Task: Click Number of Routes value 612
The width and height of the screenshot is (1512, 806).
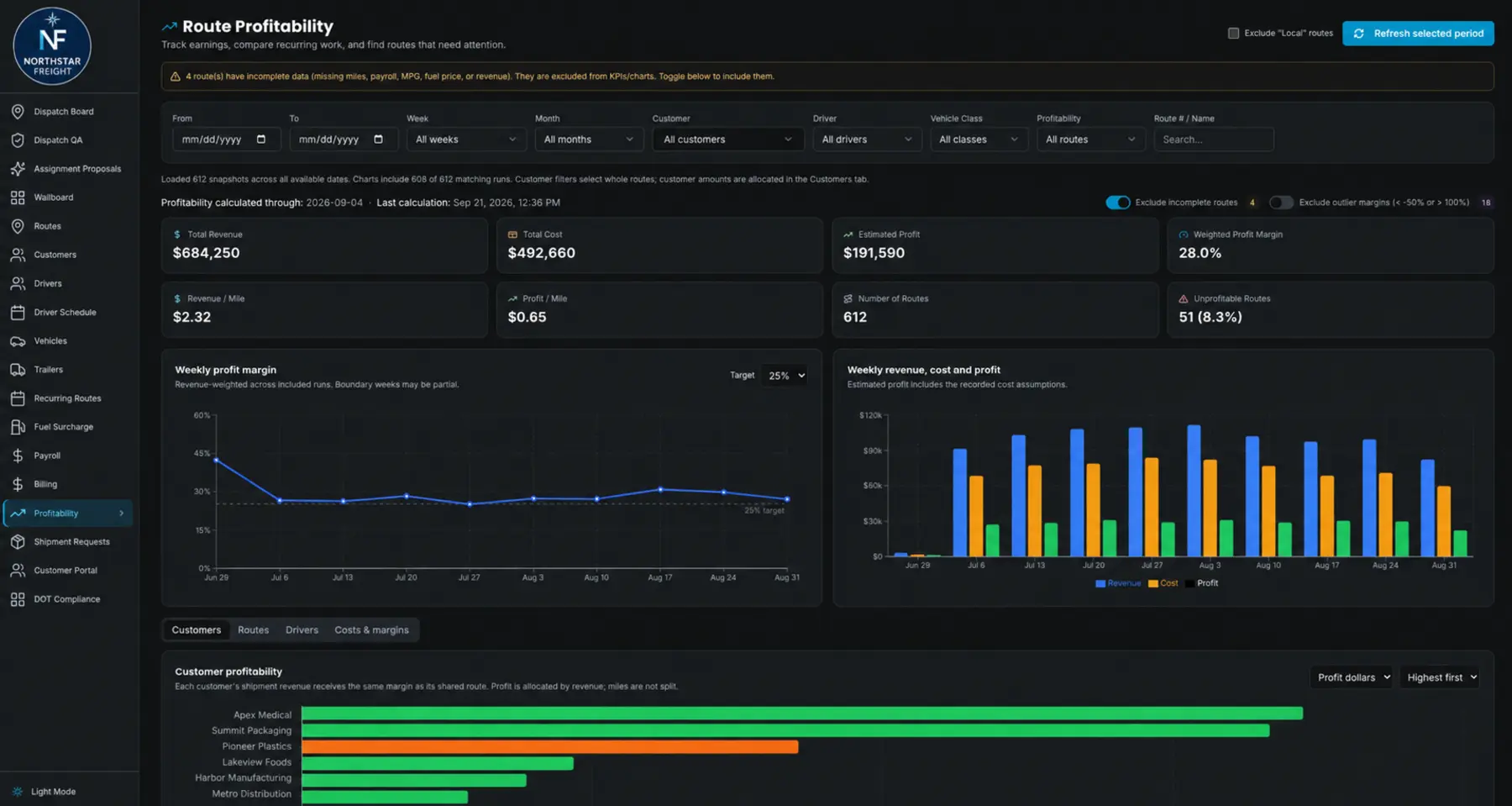Action: 855,317
